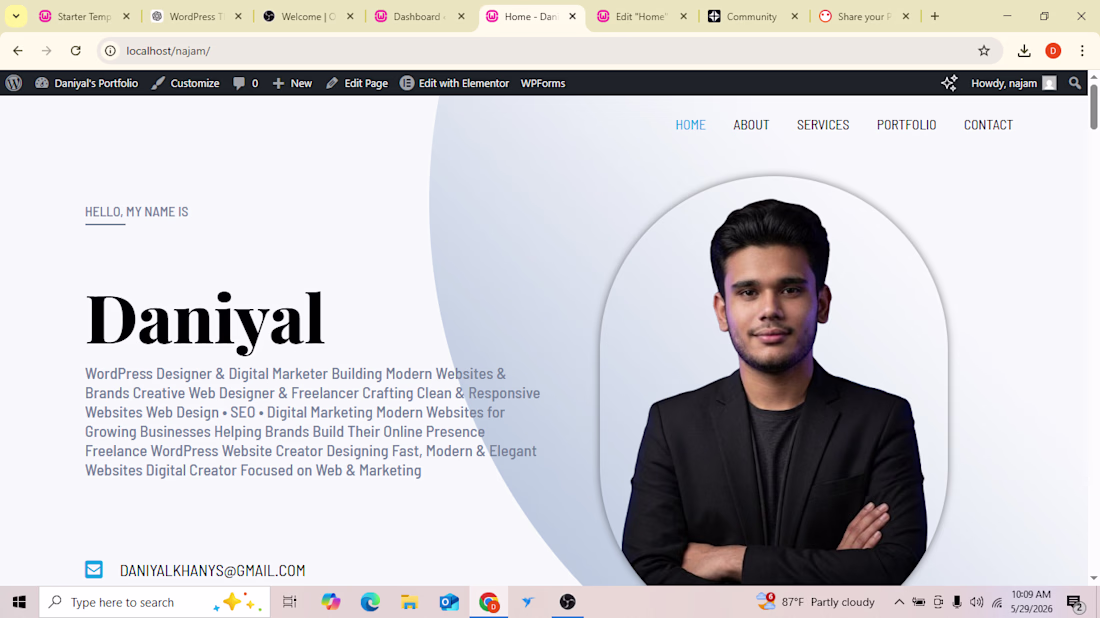Open the WordPress logo menu in admin bar
1100x618 pixels.
tap(14, 83)
